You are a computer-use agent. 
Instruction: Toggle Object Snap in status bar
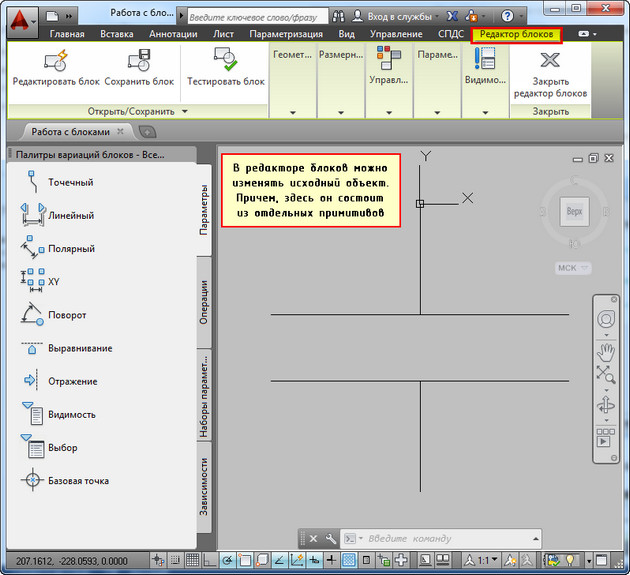[x=244, y=560]
